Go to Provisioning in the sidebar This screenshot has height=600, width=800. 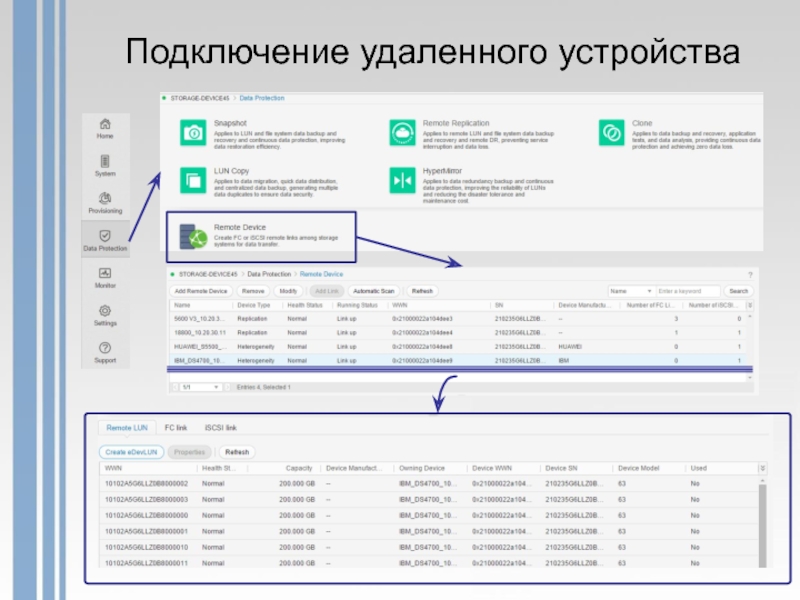[105, 199]
